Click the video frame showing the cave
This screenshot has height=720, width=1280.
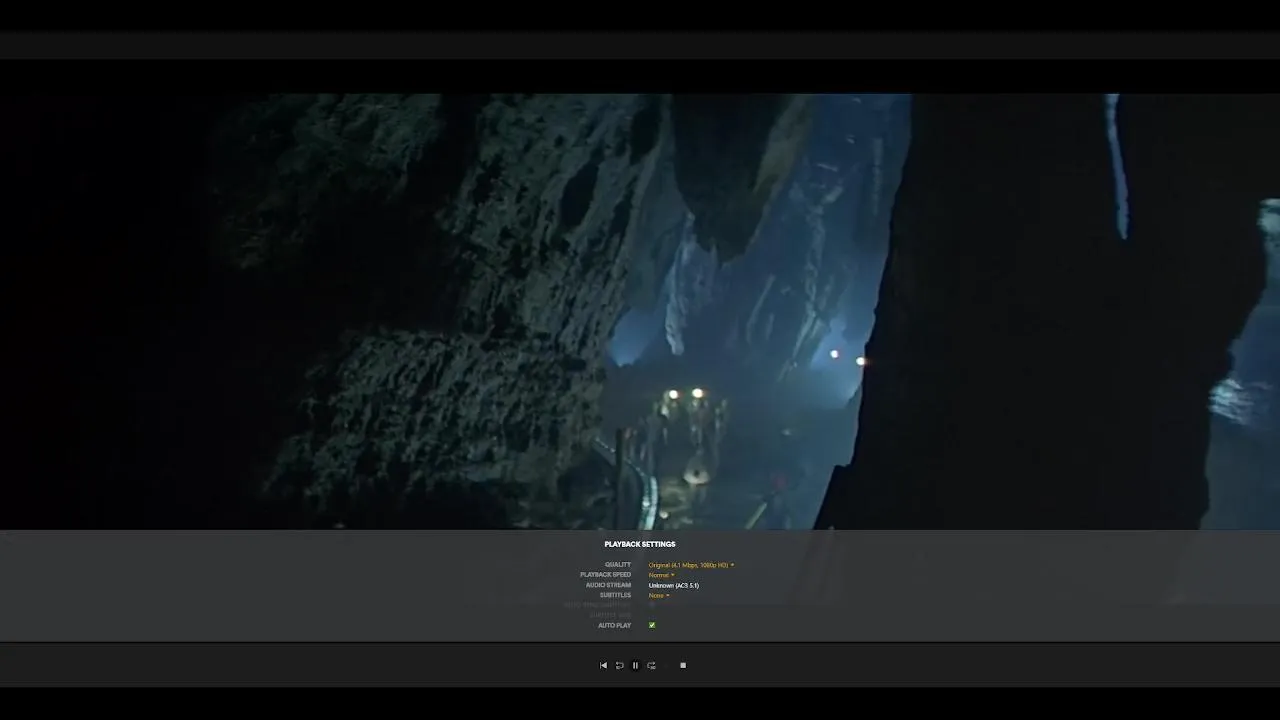tap(640, 311)
